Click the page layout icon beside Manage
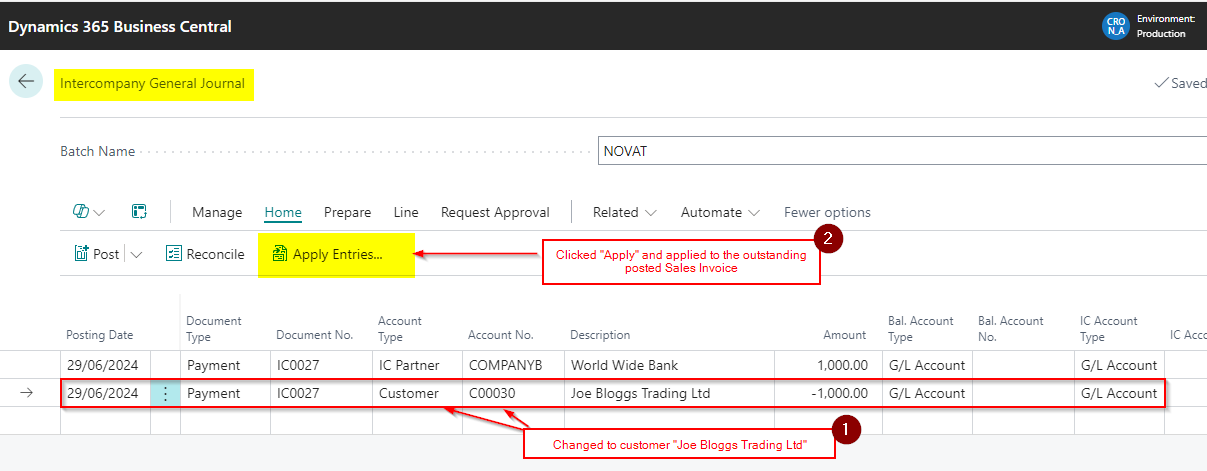Image resolution: width=1207 pixels, height=471 pixels. [x=139, y=212]
